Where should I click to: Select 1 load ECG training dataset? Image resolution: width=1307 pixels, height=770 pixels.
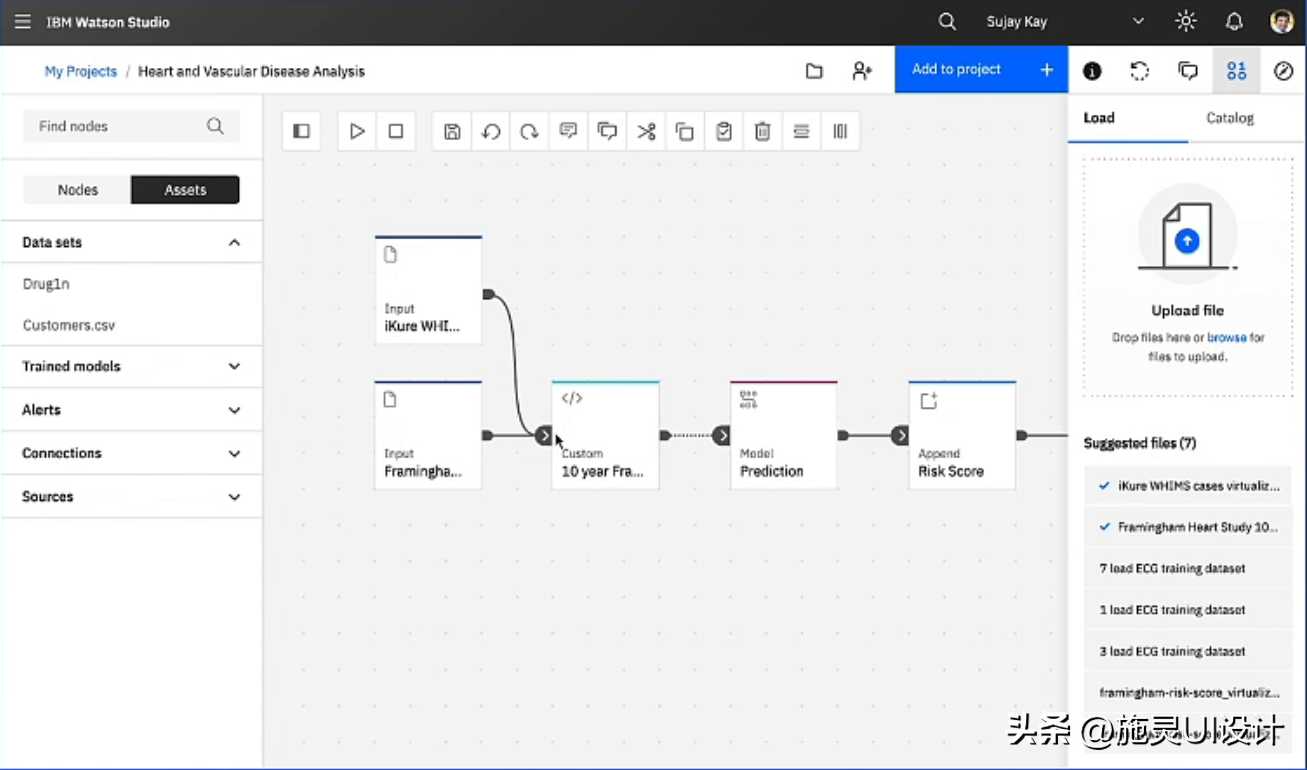click(1188, 610)
